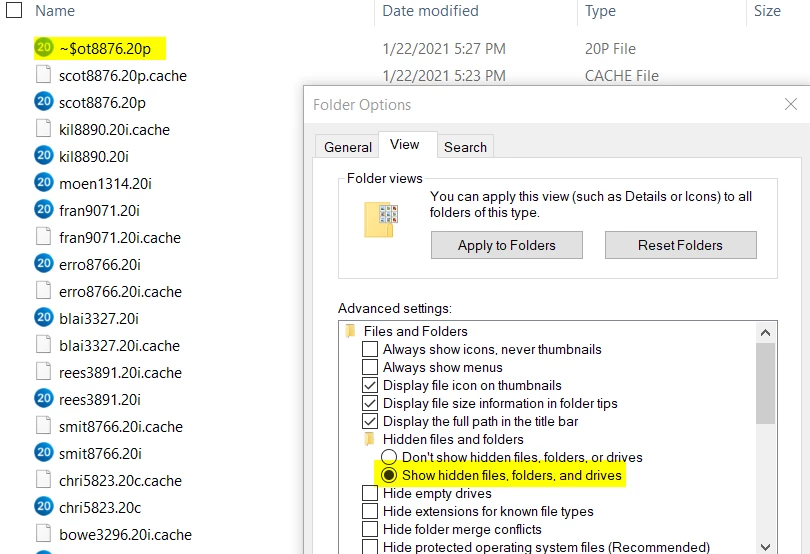Select the ~$ot8876.20p file icon
Image resolution: width=810 pixels, height=554 pixels.
click(44, 48)
